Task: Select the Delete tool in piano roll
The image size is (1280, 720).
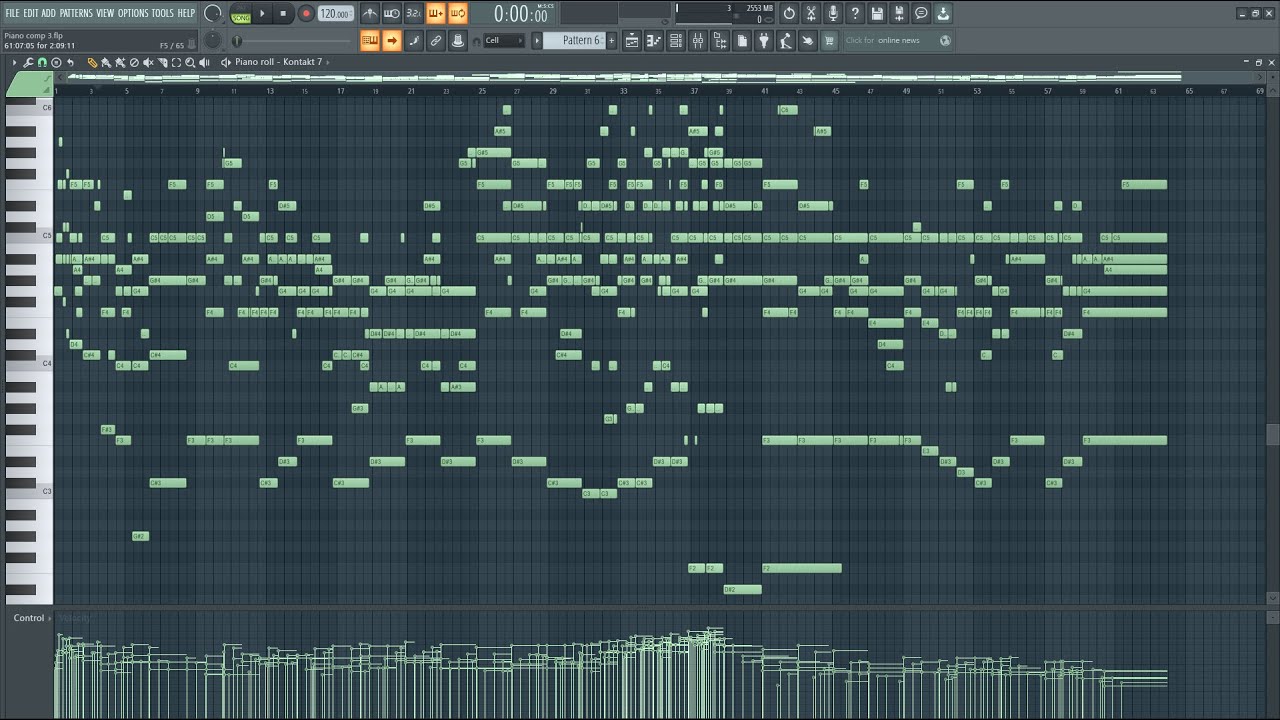Action: [134, 62]
